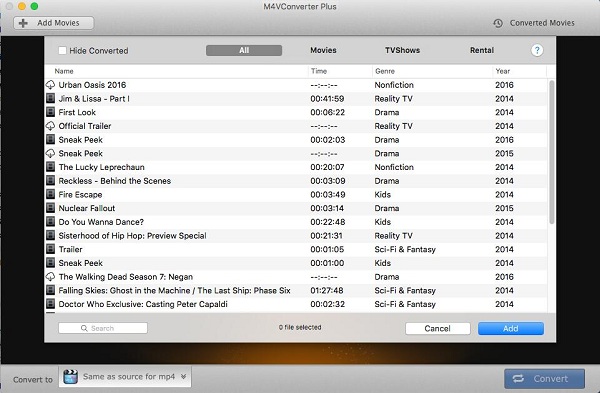Click the magnifier icon in the search box

84,328
